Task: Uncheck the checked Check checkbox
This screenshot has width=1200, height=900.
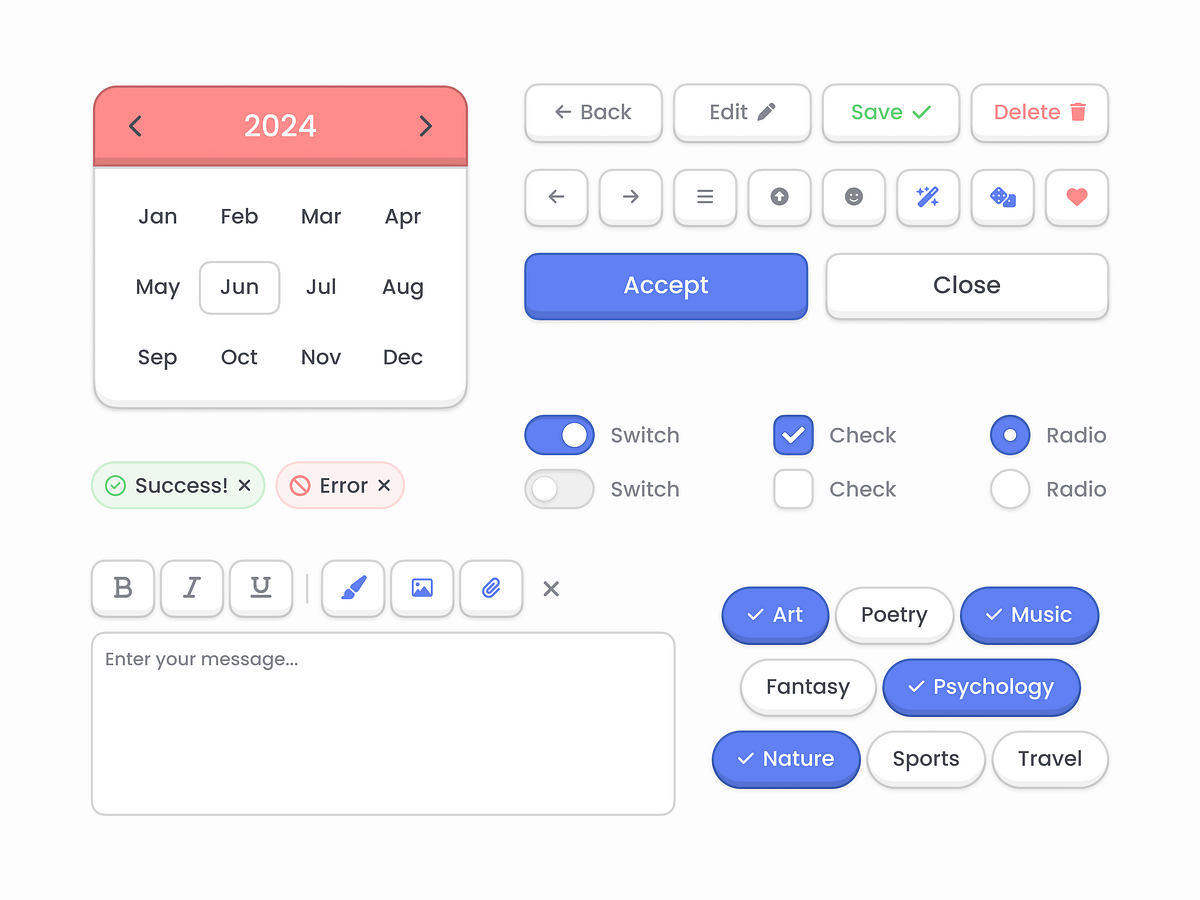Action: click(793, 435)
